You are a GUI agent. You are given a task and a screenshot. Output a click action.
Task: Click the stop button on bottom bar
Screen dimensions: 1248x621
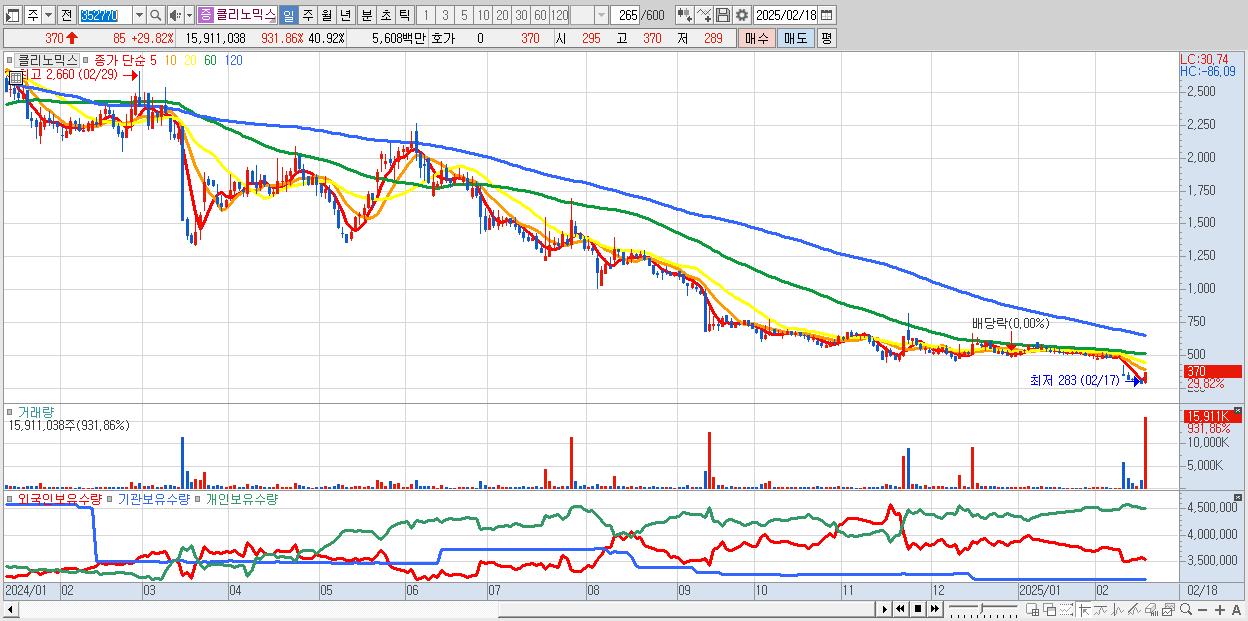click(918, 609)
